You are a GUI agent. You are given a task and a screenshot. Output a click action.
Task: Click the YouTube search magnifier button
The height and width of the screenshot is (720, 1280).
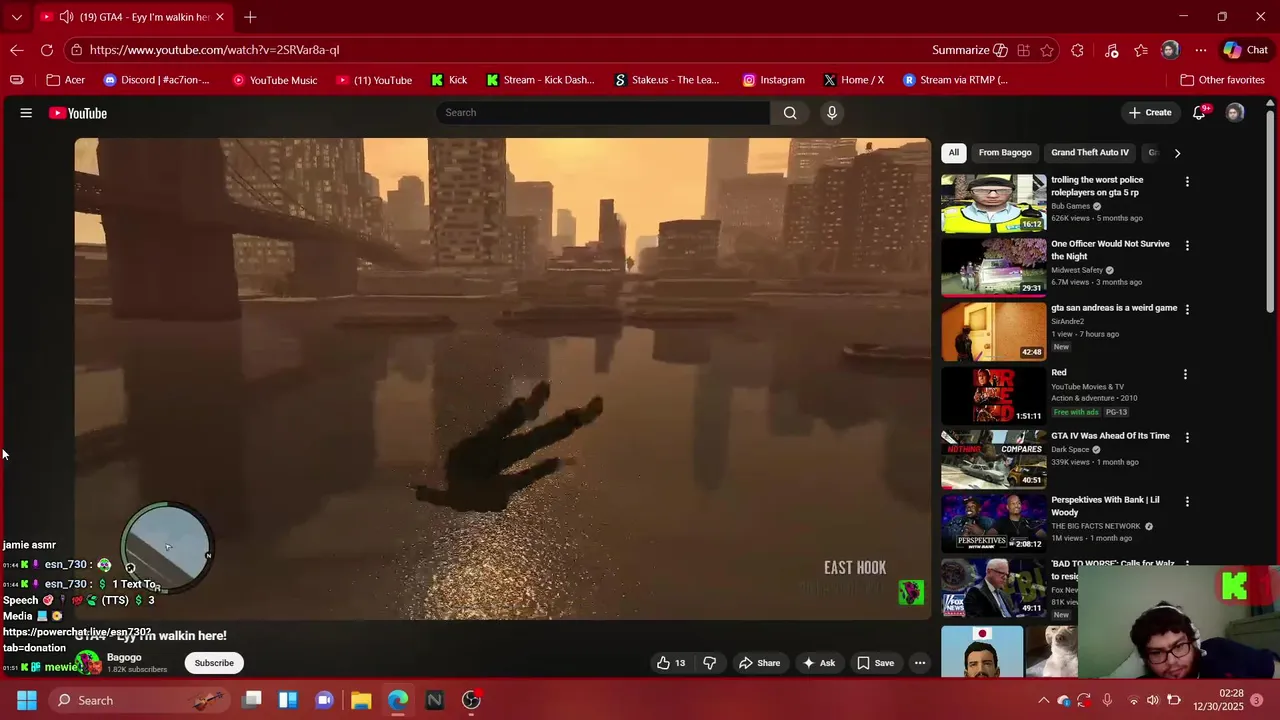(x=790, y=113)
